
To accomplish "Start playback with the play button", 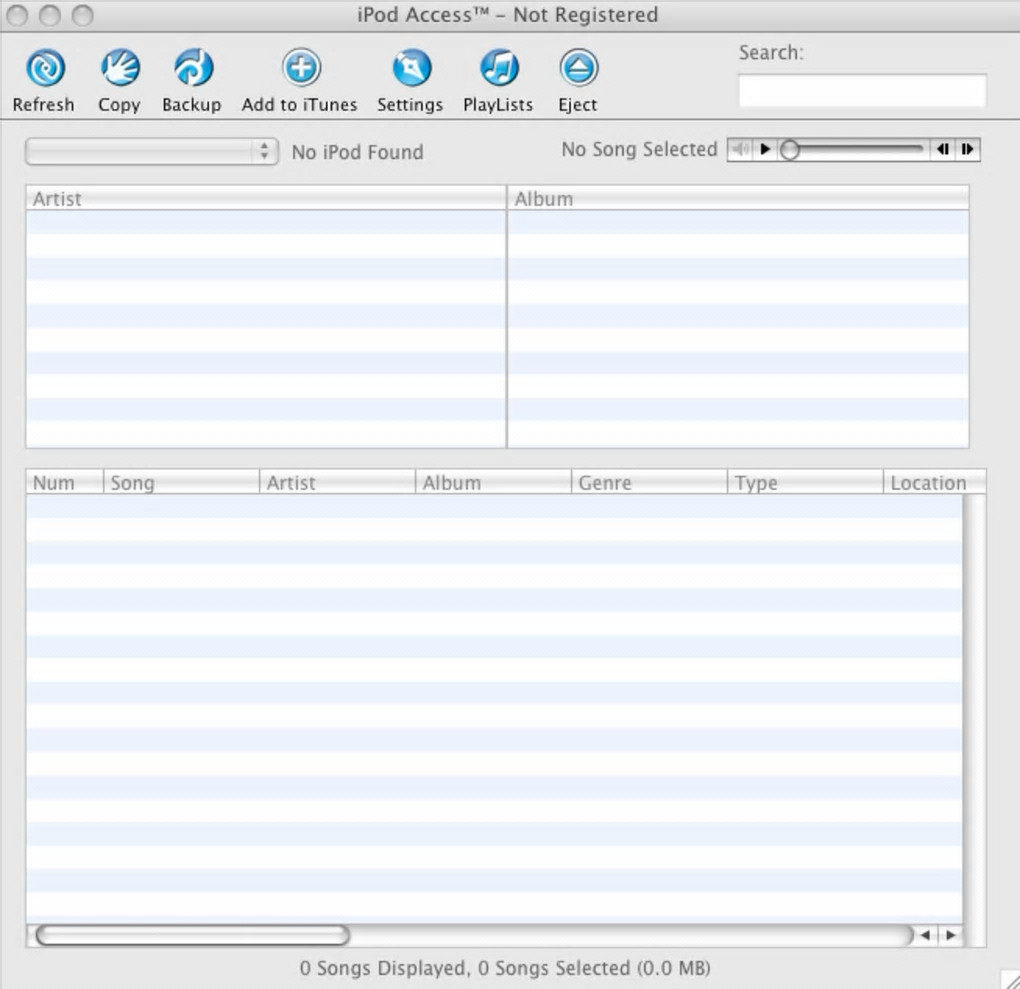I will (x=765, y=150).
